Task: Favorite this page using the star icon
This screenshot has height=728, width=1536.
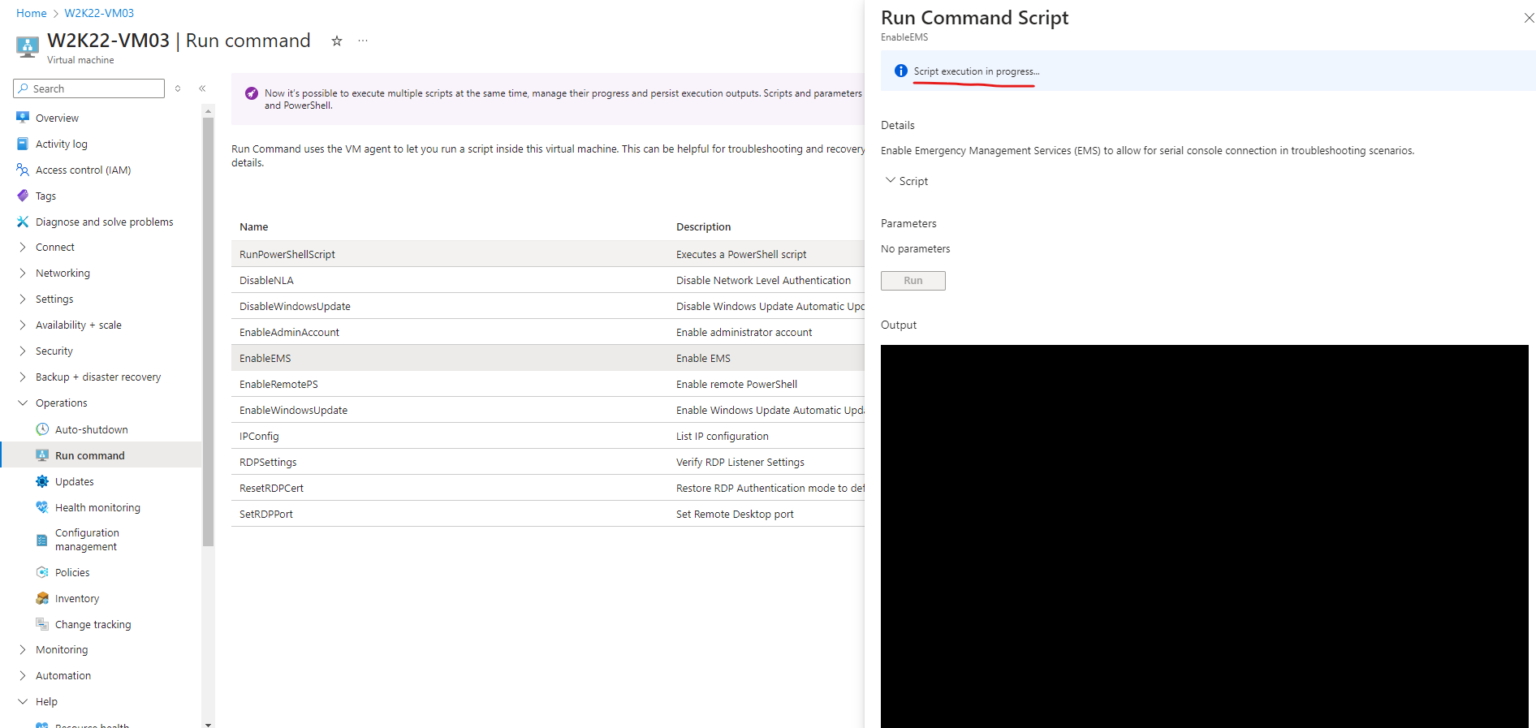Action: 337,41
